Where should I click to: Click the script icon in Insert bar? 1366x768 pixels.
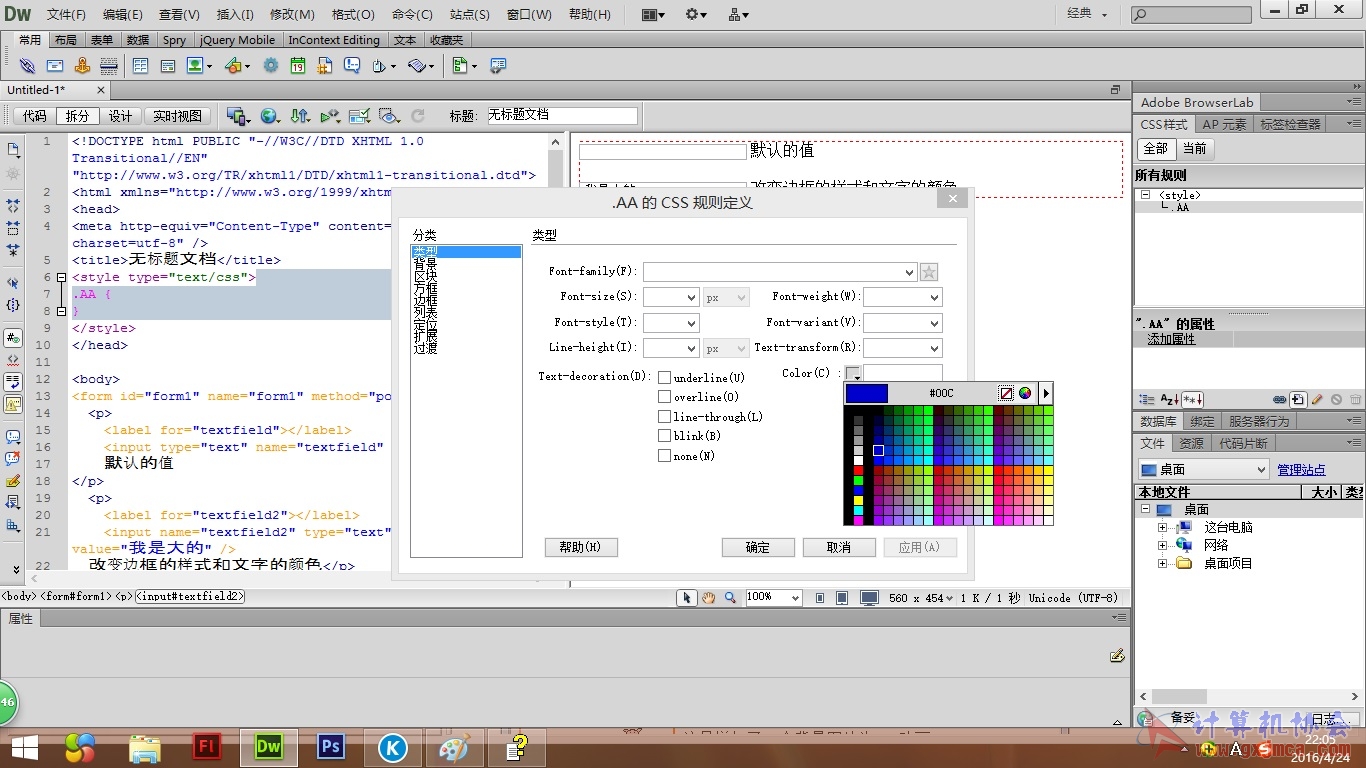(x=417, y=65)
